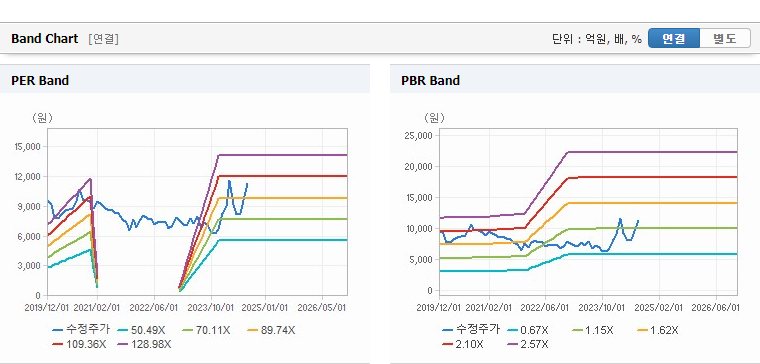Image resolution: width=760 pixels, height=364 pixels.
Task: Toggle the 70.11X legend series
Action: pyautogui.click(x=207, y=330)
